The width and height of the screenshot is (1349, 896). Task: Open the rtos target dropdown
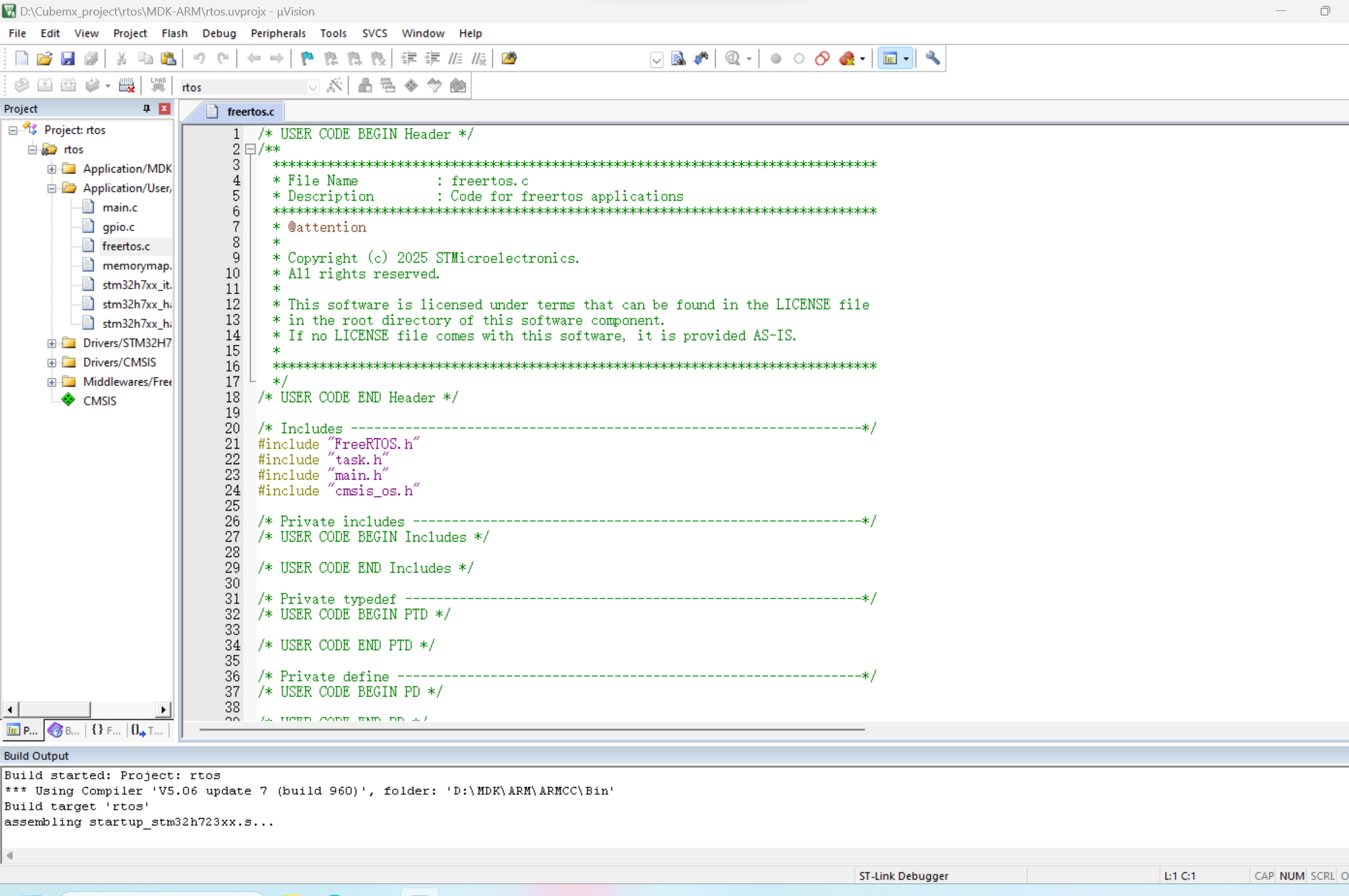coord(313,87)
